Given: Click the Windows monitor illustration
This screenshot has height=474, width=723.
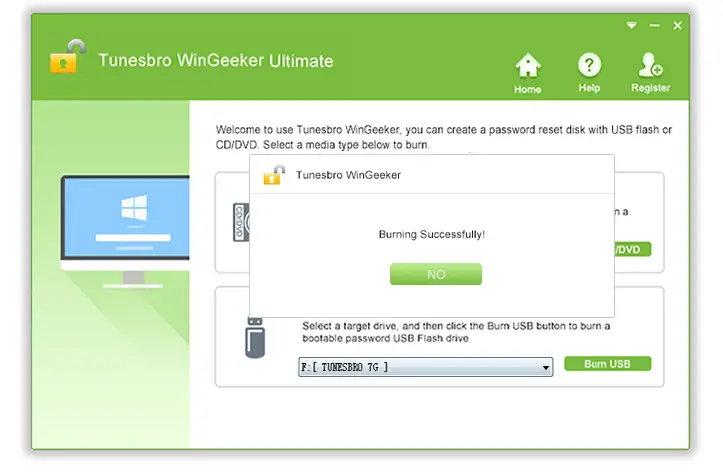Looking at the screenshot, I should tap(125, 231).
